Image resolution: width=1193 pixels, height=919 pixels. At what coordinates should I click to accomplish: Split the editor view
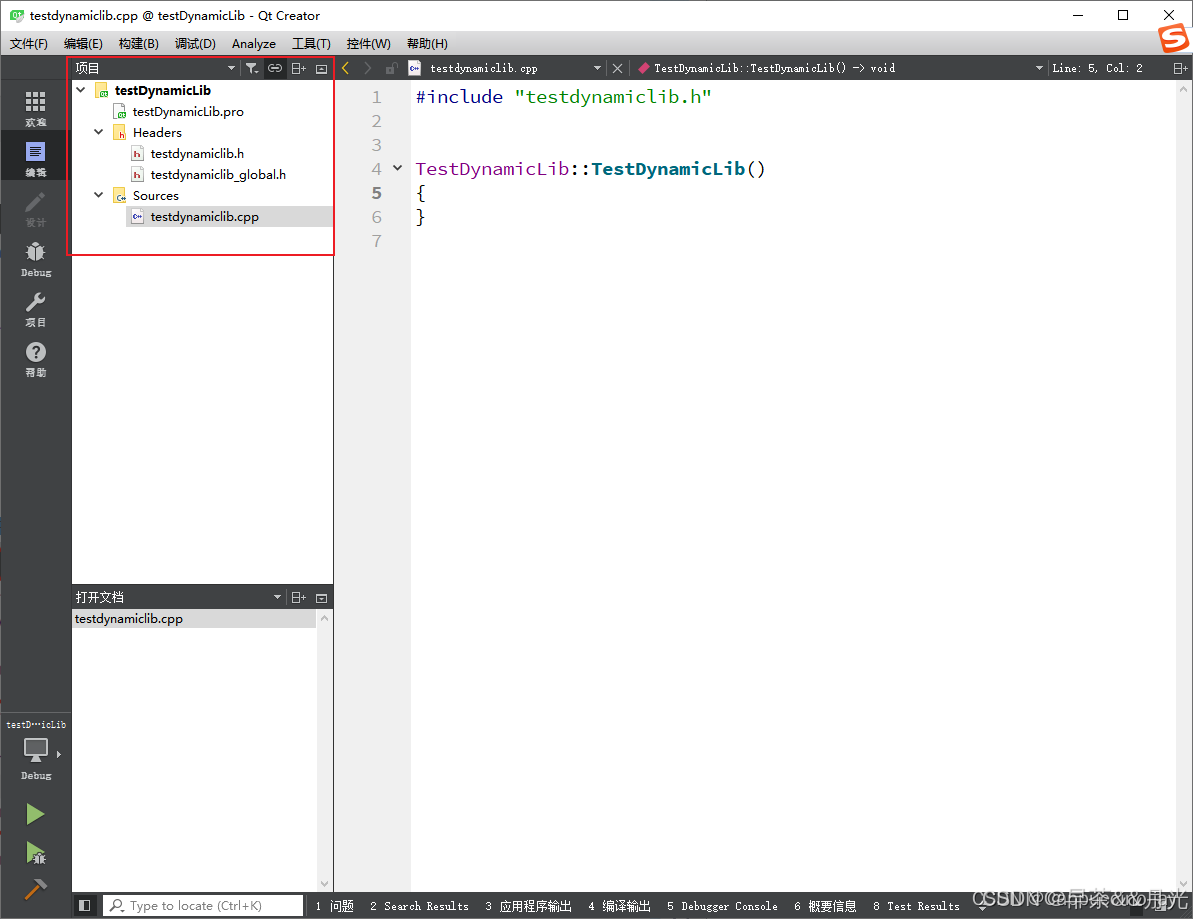point(1180,68)
